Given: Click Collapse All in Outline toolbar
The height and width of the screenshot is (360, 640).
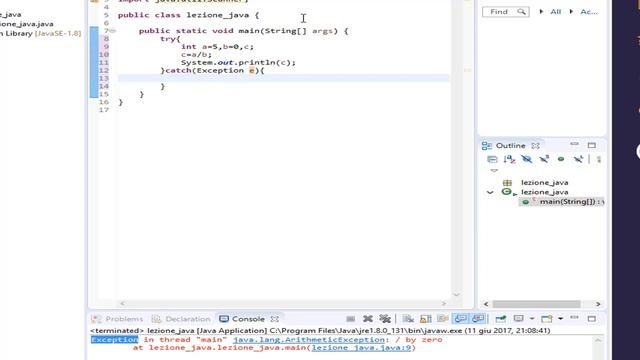Looking at the screenshot, I should (492, 159).
